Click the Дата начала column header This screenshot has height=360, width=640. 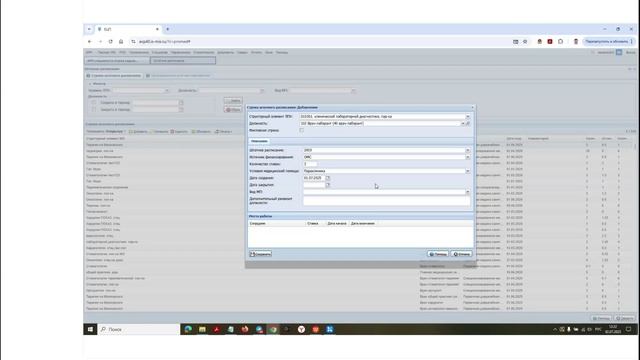(x=337, y=224)
